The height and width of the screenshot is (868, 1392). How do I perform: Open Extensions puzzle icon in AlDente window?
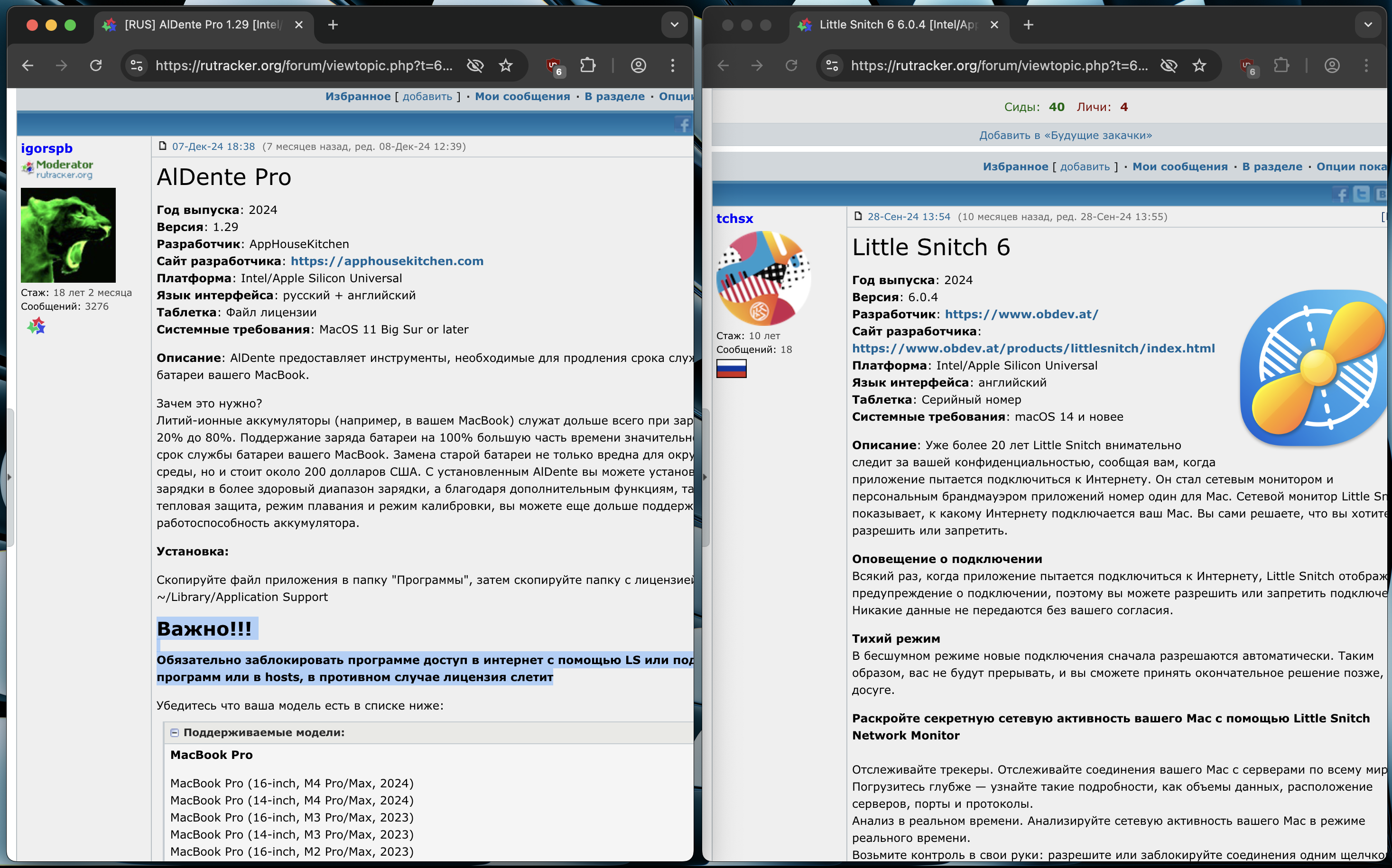click(587, 65)
